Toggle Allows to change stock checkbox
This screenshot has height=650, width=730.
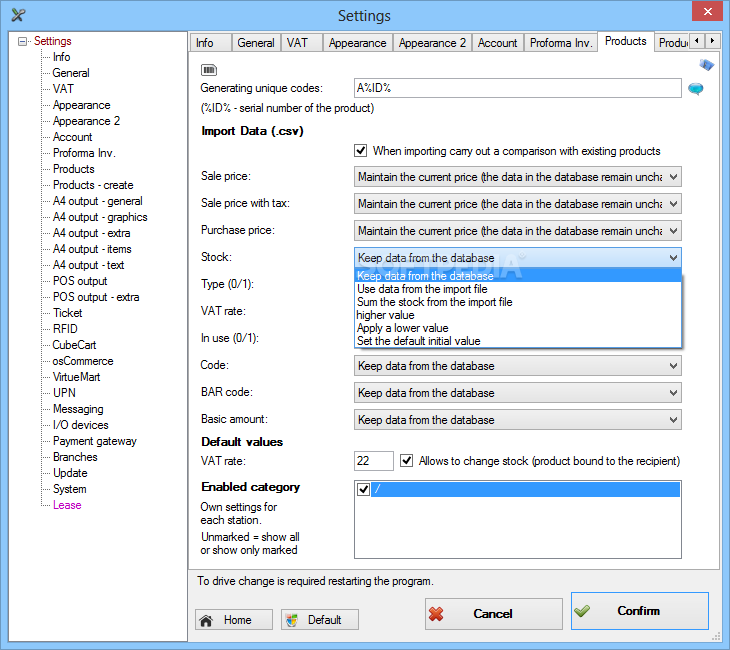tap(406, 461)
